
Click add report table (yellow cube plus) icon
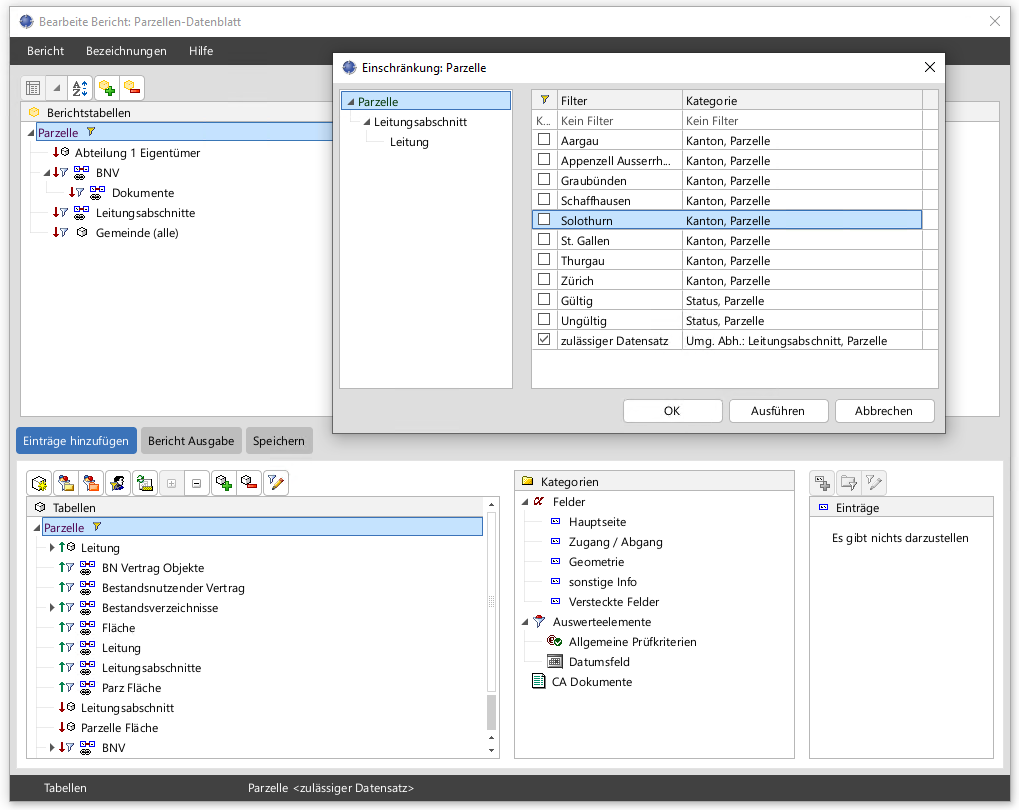[x=107, y=88]
